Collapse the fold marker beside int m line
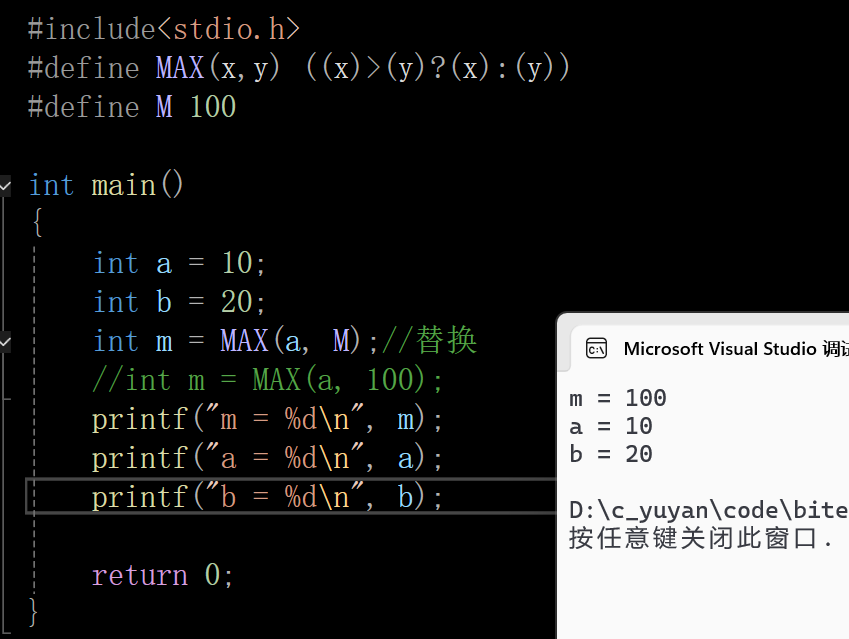Image resolution: width=849 pixels, height=639 pixels. 5,342
